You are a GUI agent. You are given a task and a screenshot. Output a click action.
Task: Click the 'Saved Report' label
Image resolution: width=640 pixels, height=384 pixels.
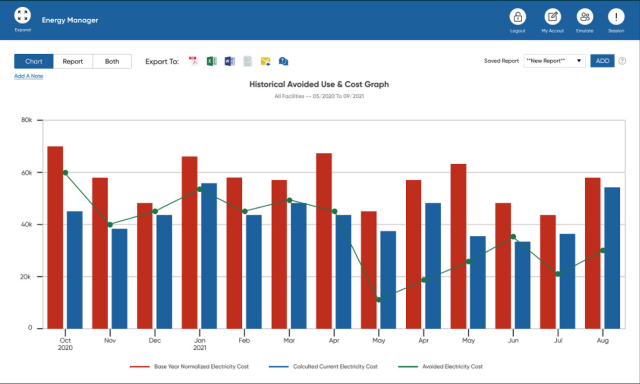click(501, 61)
